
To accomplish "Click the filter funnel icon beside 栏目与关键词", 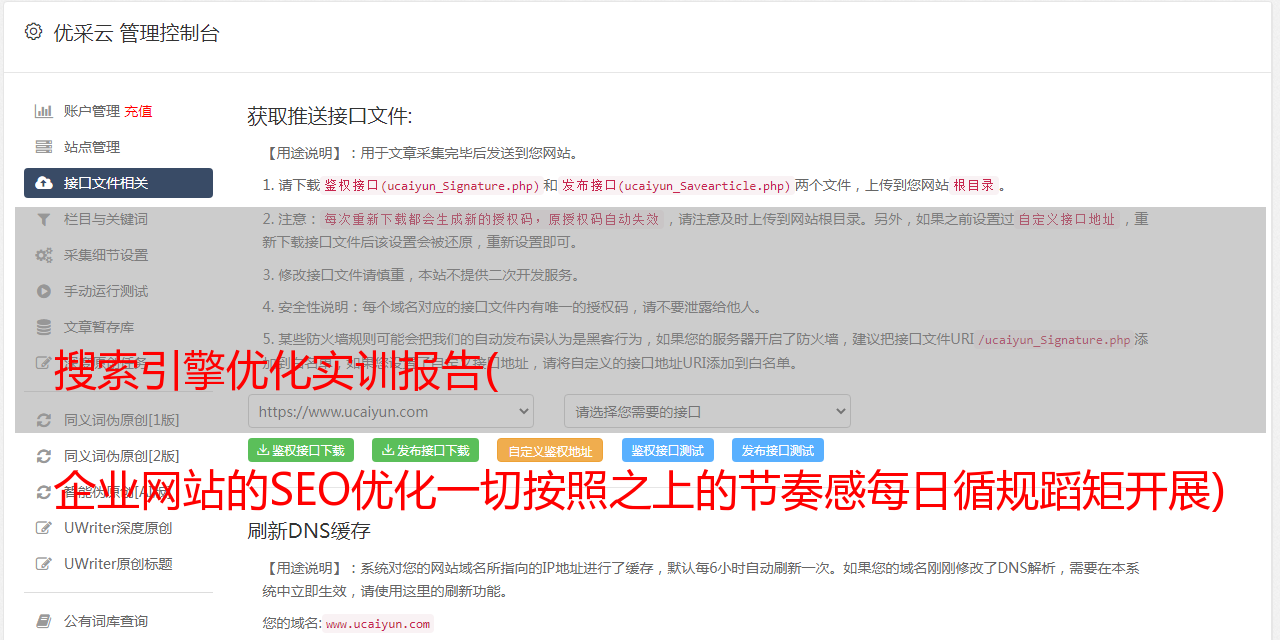I will point(44,219).
